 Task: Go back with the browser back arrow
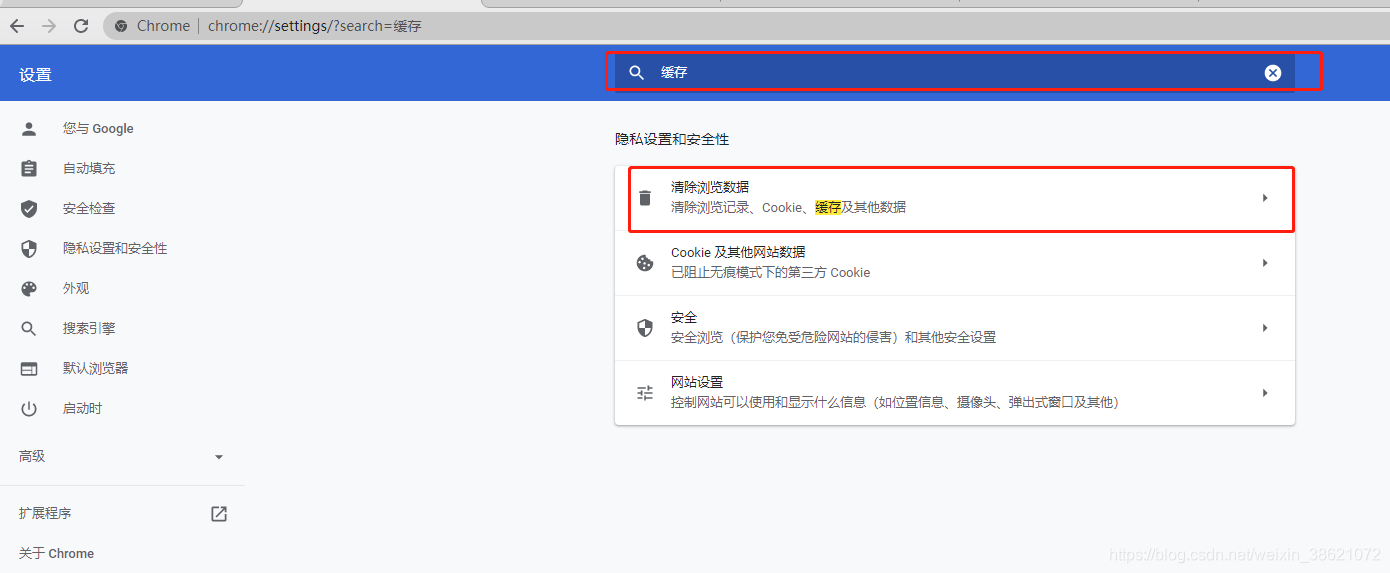[16, 26]
